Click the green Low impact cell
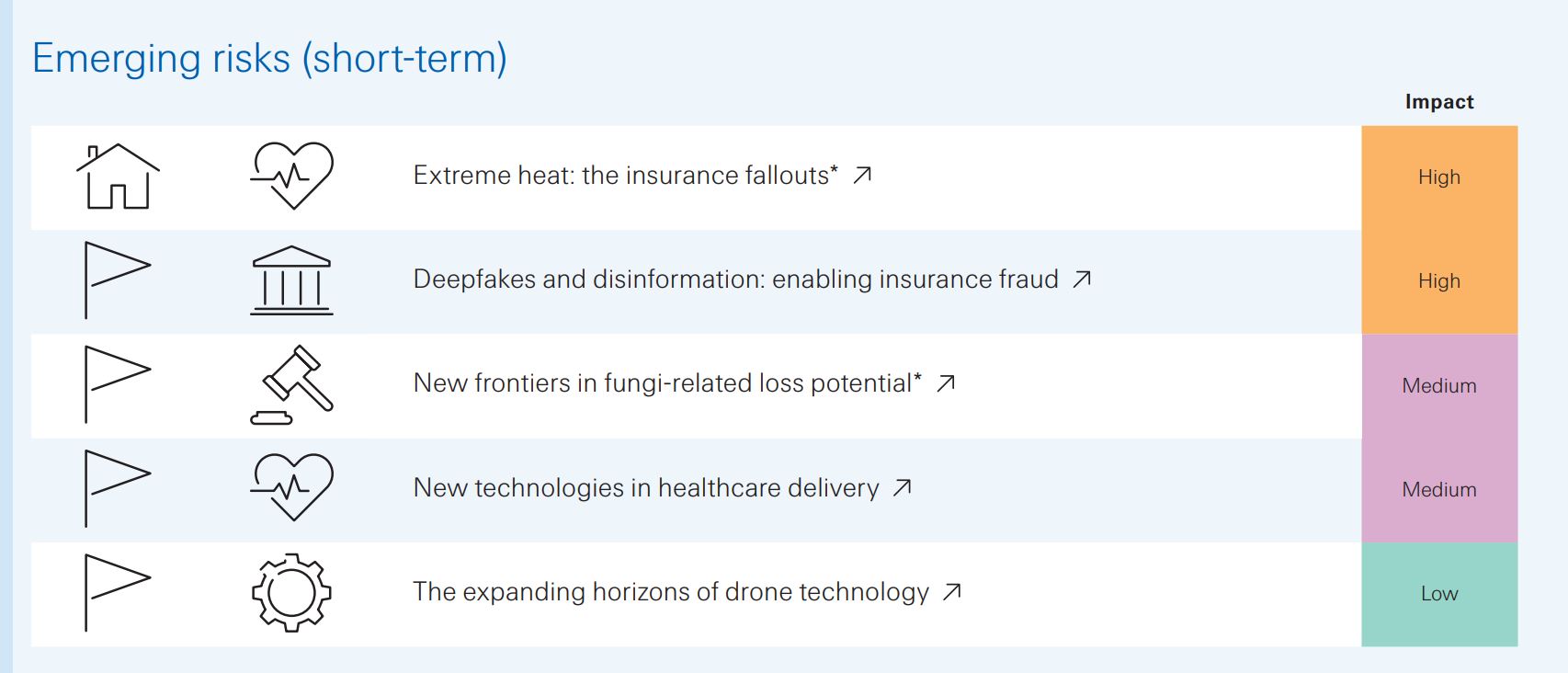The height and width of the screenshot is (673, 1568). coord(1439,594)
